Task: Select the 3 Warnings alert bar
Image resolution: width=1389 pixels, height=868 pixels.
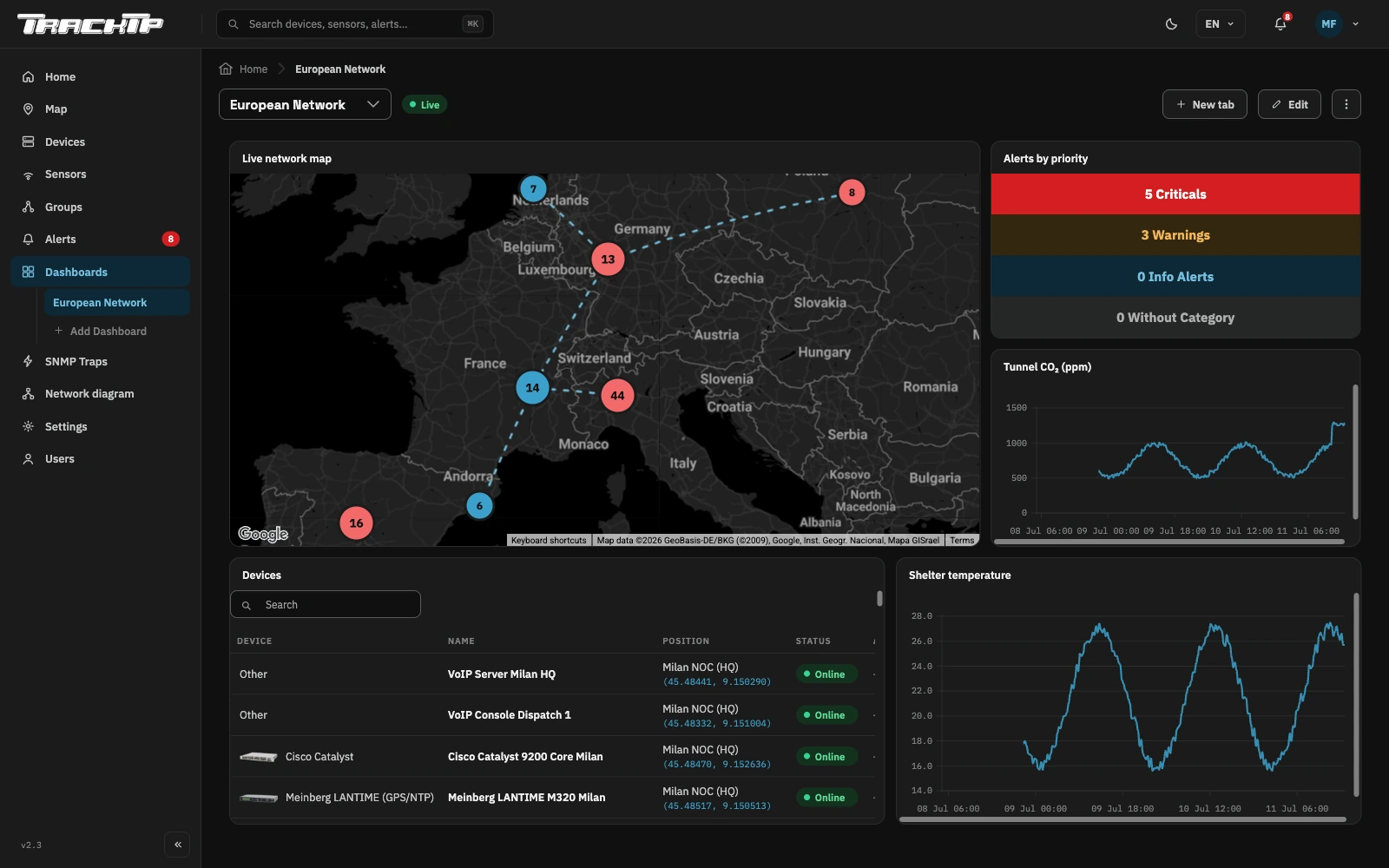Action: pyautogui.click(x=1175, y=235)
